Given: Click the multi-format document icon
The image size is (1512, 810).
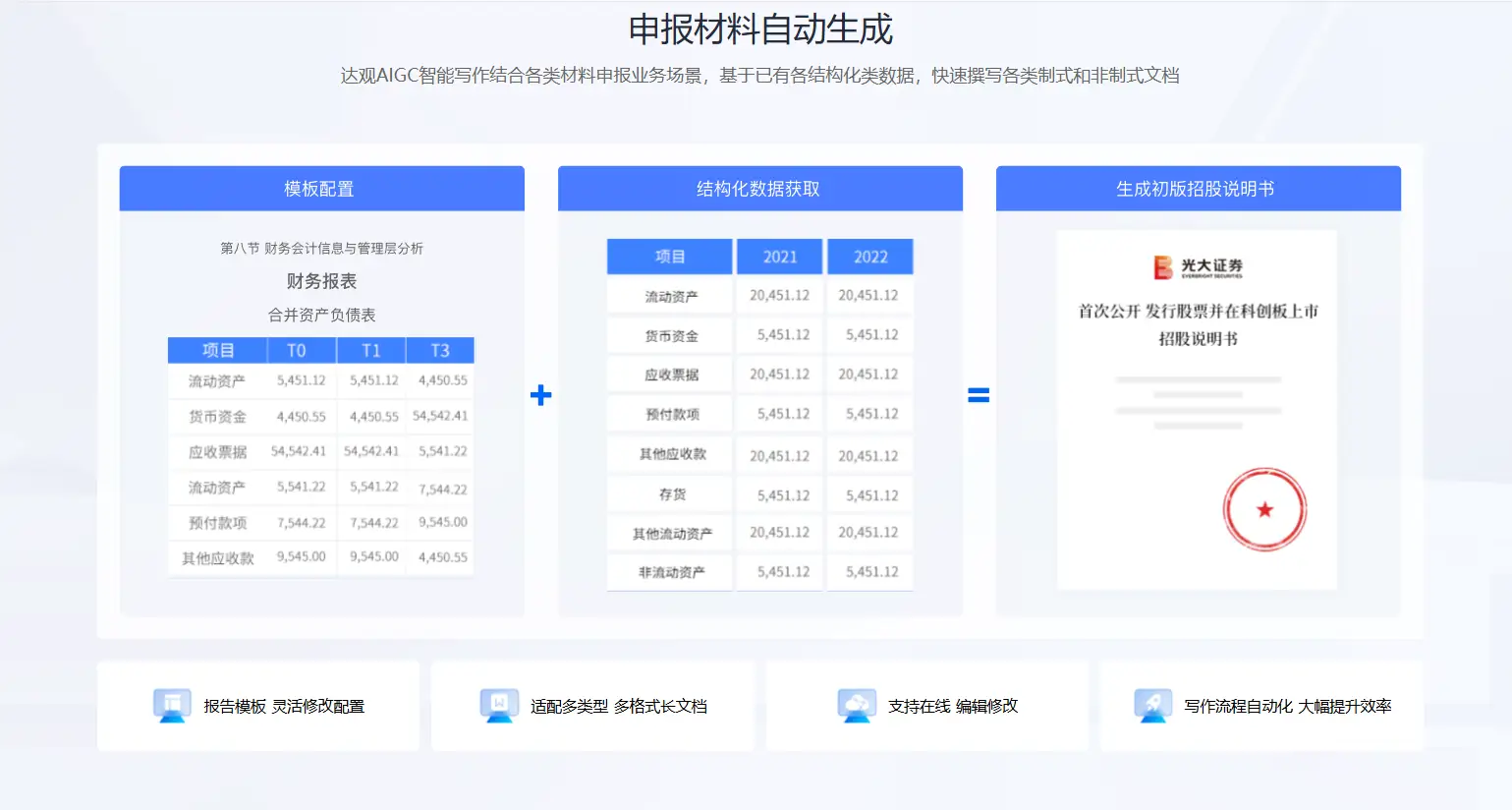Looking at the screenshot, I should (499, 705).
